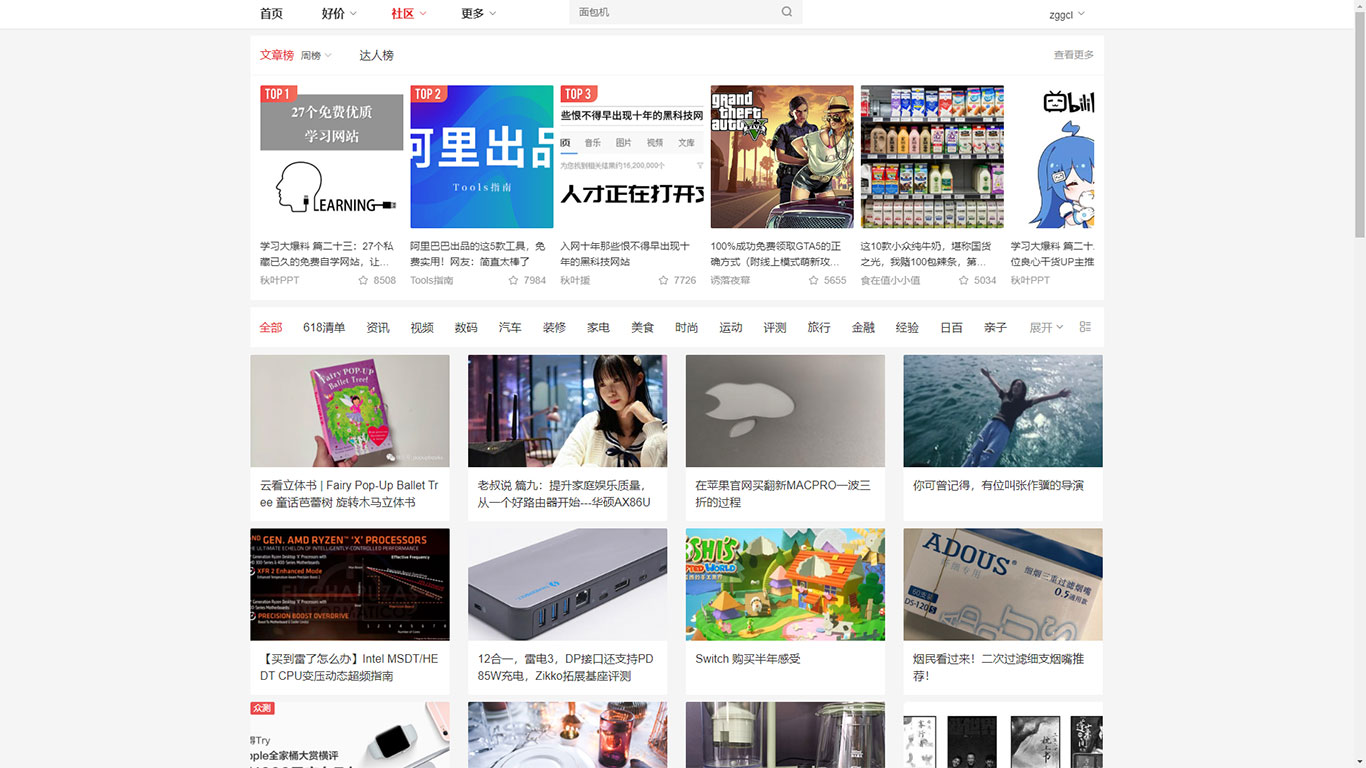This screenshot has height=768, width=1366.
Task: Click author name 食在值小小值
Action: click(x=890, y=281)
